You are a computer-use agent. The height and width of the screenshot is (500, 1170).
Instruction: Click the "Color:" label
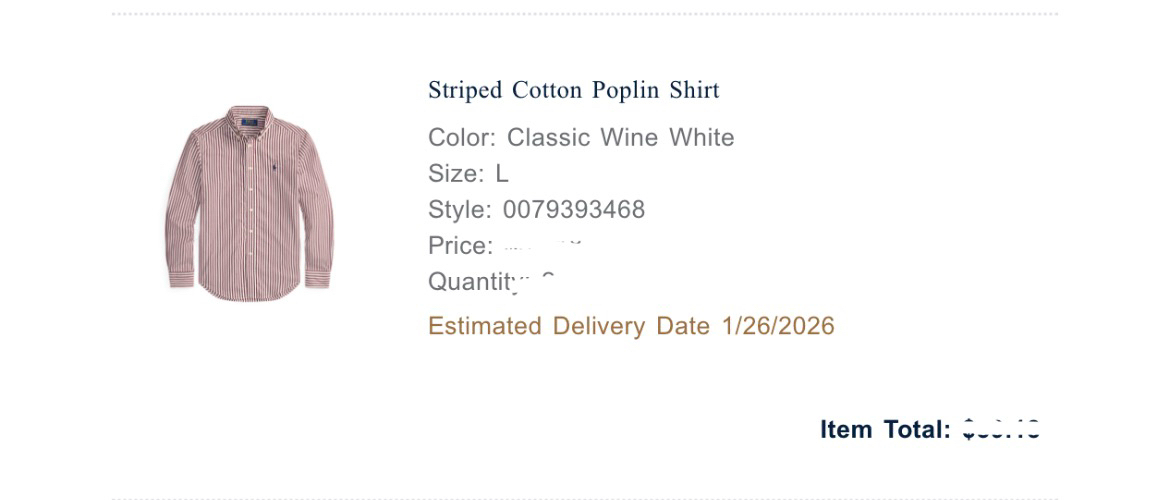click(461, 138)
